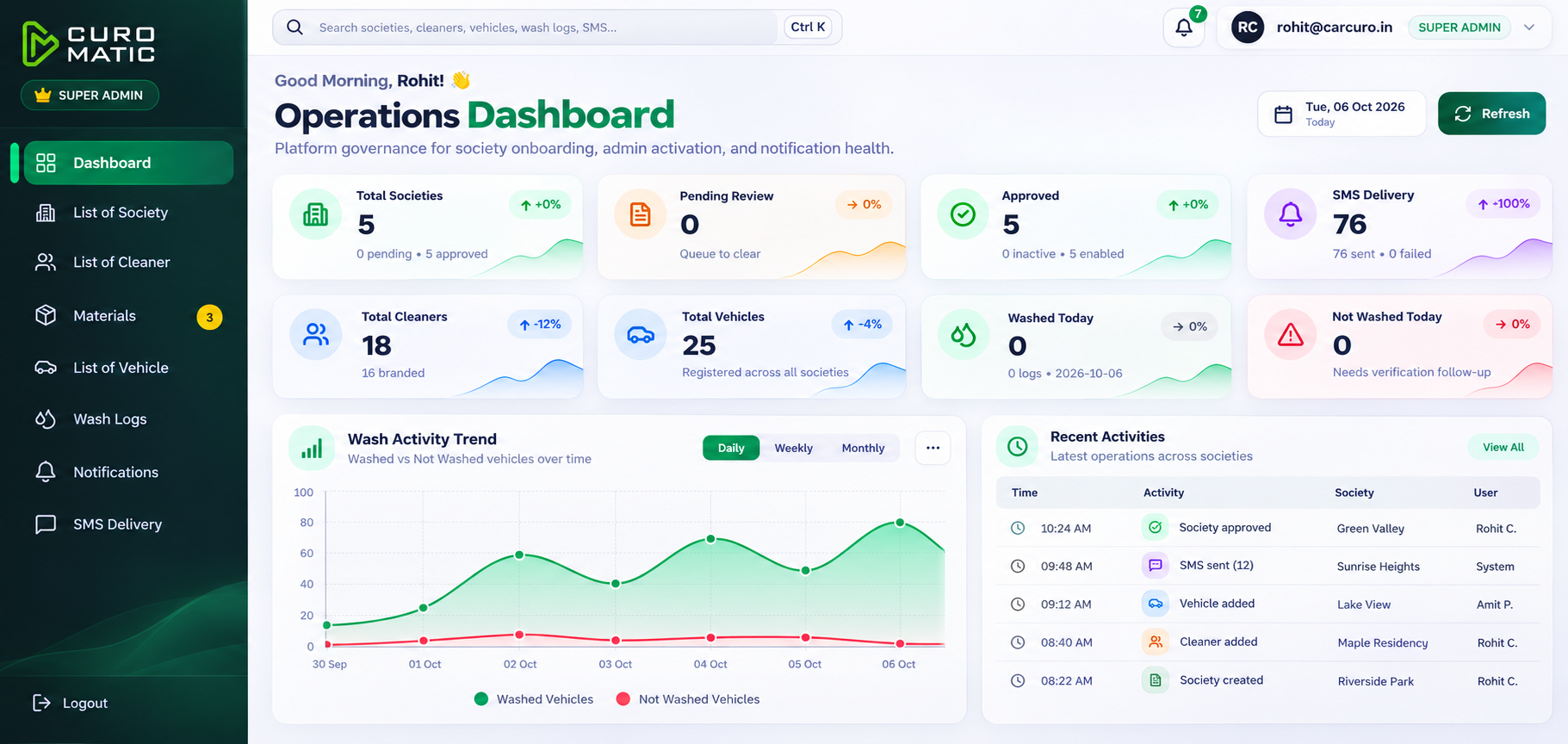Open the date picker showing Tue, 06 Oct 2026
The height and width of the screenshot is (744, 1568).
click(1342, 114)
